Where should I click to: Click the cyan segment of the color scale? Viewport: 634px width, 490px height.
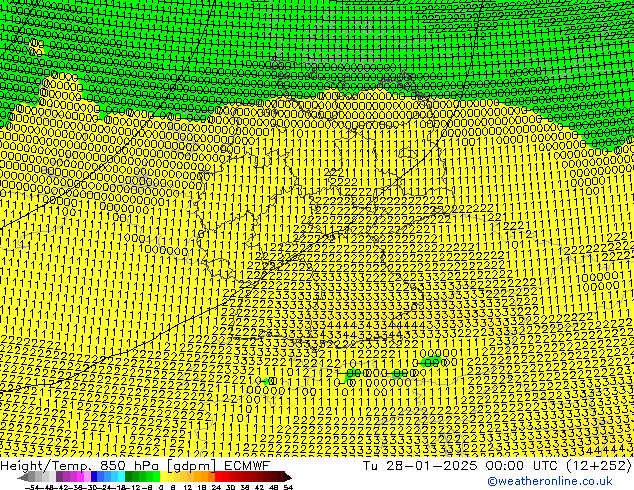click(x=121, y=476)
